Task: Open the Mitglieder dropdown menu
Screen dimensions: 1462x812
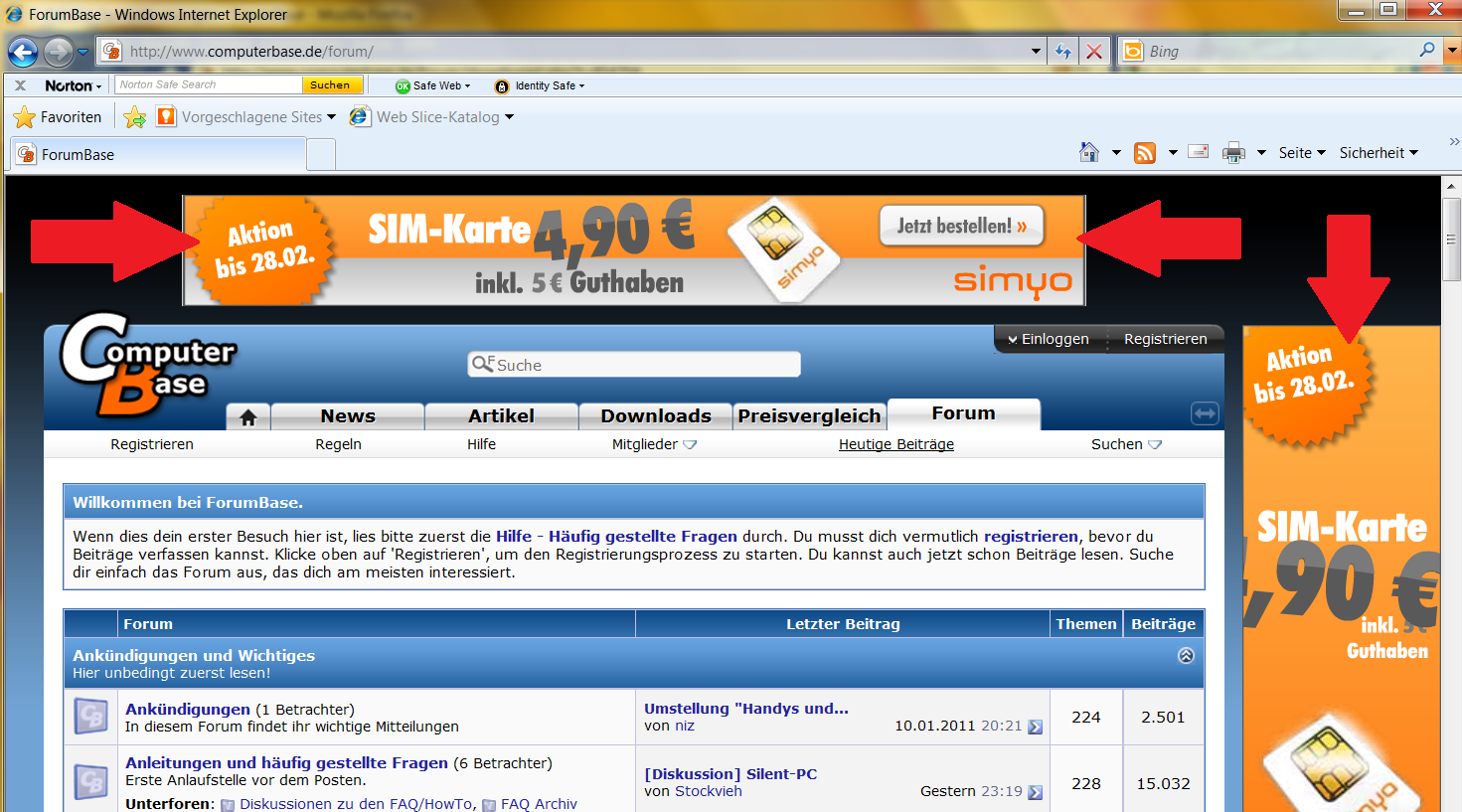Action: tap(654, 444)
